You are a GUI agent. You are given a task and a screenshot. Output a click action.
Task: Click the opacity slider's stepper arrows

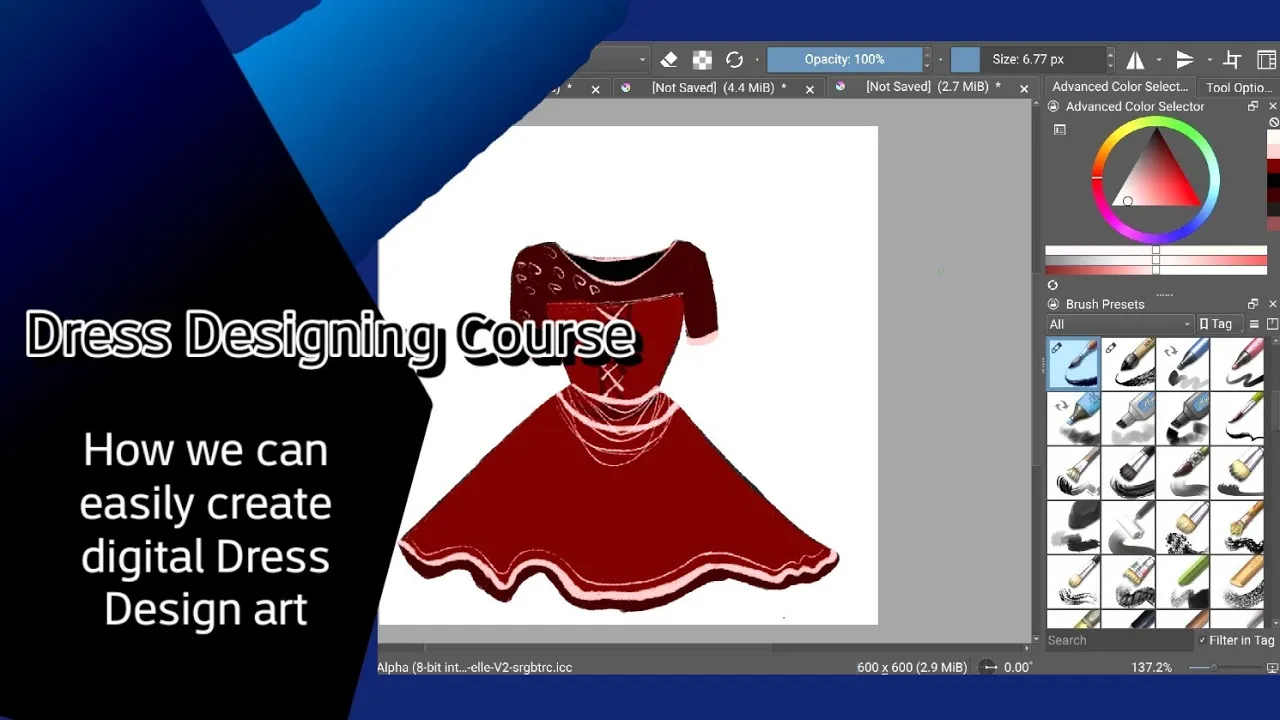927,59
